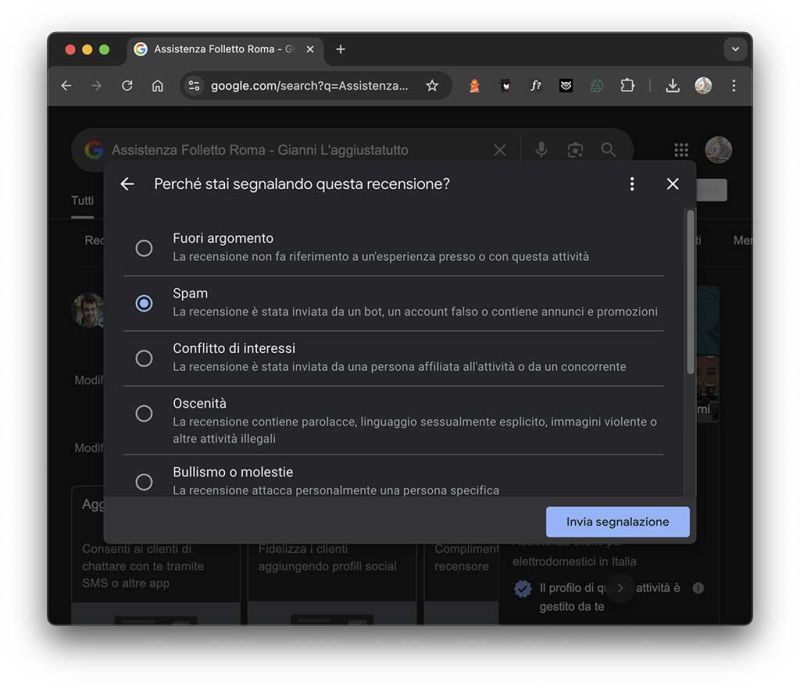This screenshot has width=800, height=688.
Task: Open the Chrome three-dot menu
Action: pyautogui.click(x=733, y=86)
